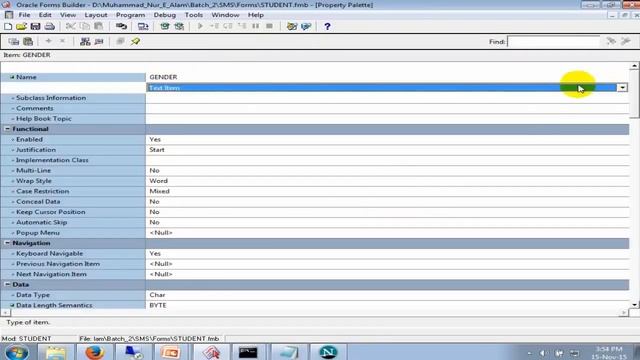The width and height of the screenshot is (640, 360).
Task: Open a file with the Open folder icon
Action: (x=21, y=27)
